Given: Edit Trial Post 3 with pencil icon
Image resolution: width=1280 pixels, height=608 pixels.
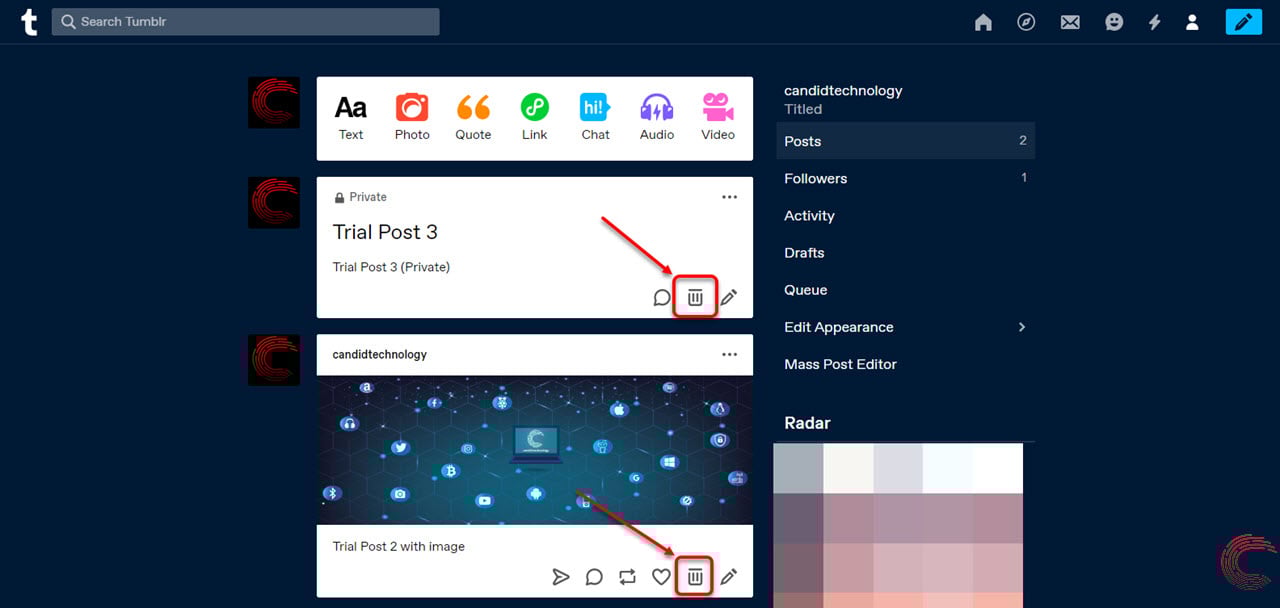Looking at the screenshot, I should [x=729, y=297].
